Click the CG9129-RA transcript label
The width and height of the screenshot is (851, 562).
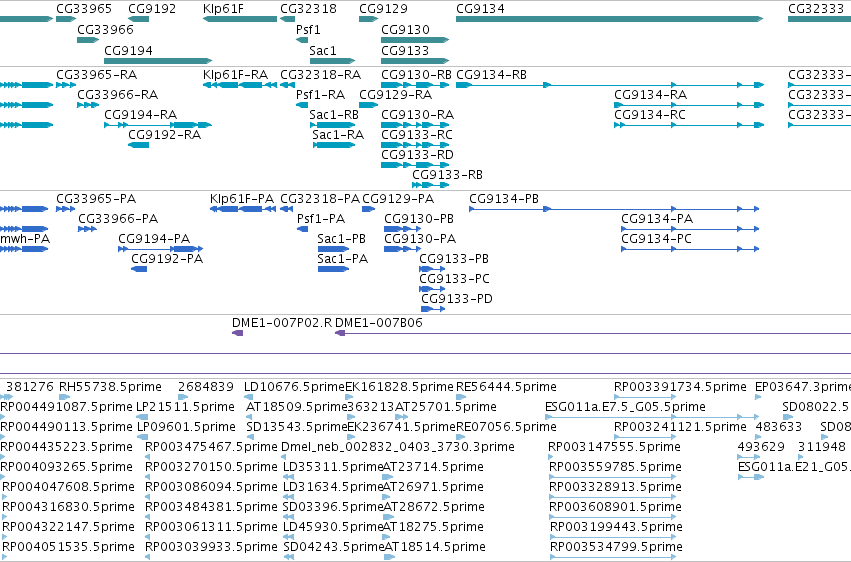[x=396, y=94]
